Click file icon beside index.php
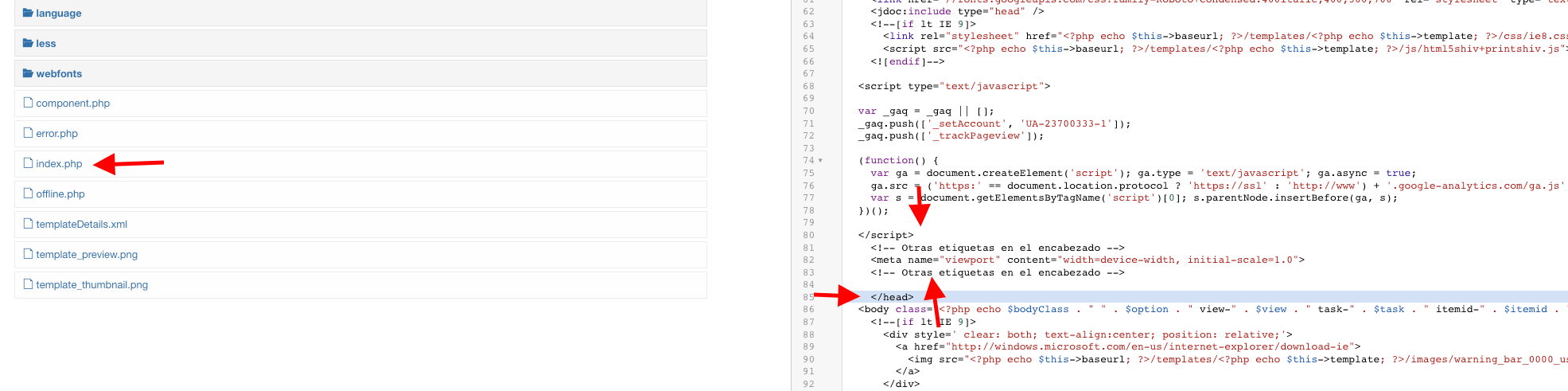Screen dimensions: 1568x391 28,163
